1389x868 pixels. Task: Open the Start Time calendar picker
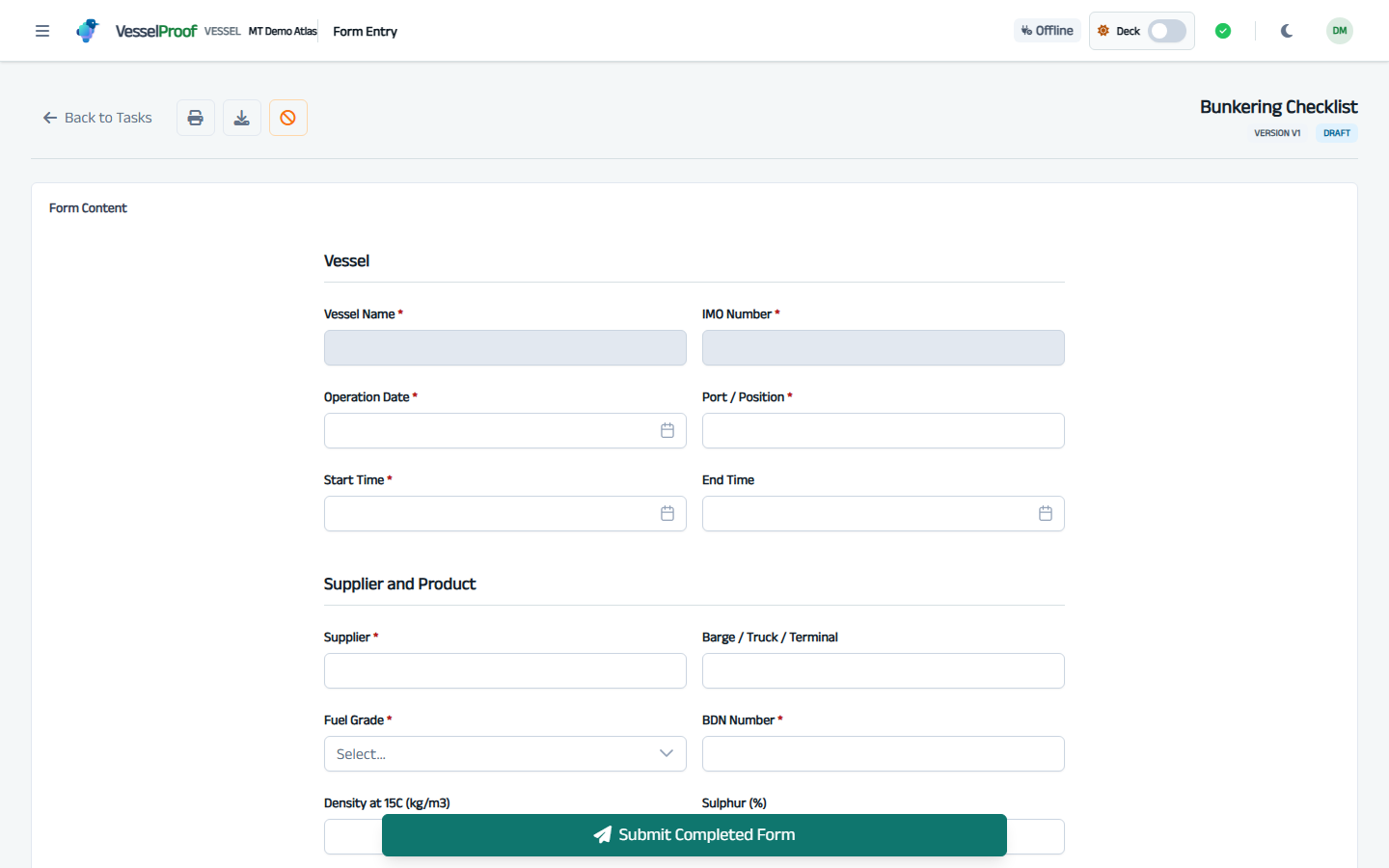click(x=667, y=514)
